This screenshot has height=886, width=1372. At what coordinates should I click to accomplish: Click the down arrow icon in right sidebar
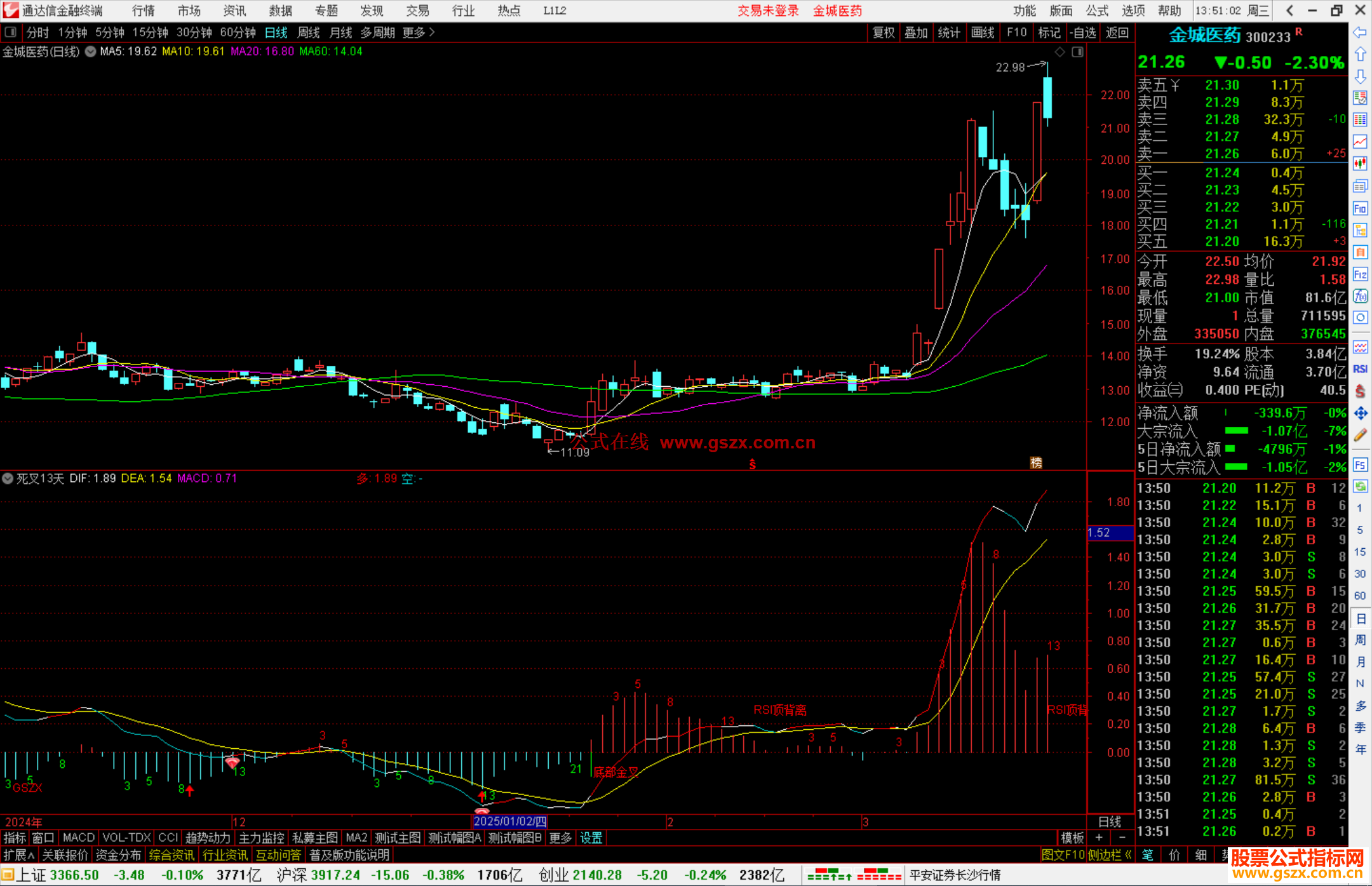click(x=1360, y=76)
